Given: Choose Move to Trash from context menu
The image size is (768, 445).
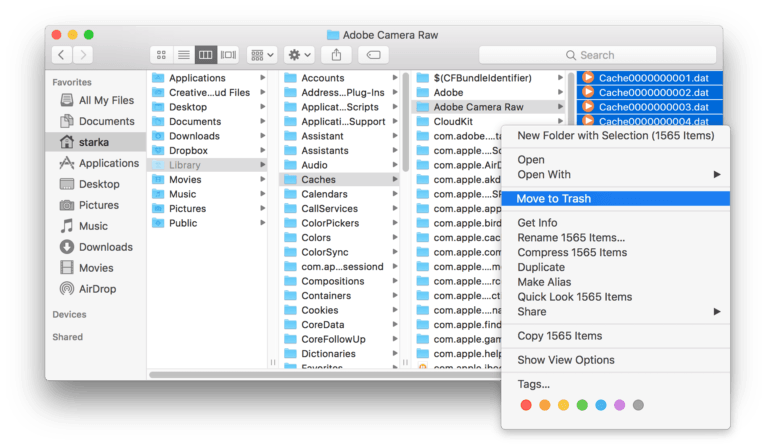Looking at the screenshot, I should pyautogui.click(x=616, y=199).
